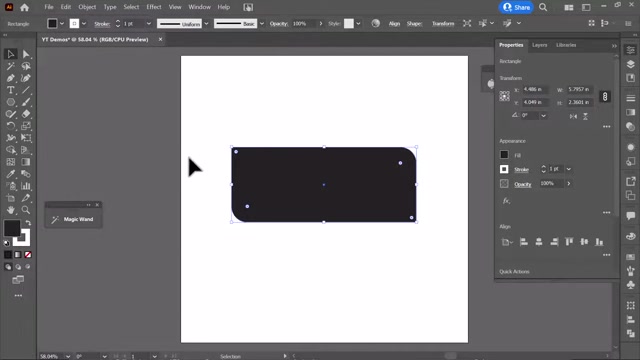This screenshot has width=640, height=360.
Task: Select the Zoom tool
Action: pos(26,210)
